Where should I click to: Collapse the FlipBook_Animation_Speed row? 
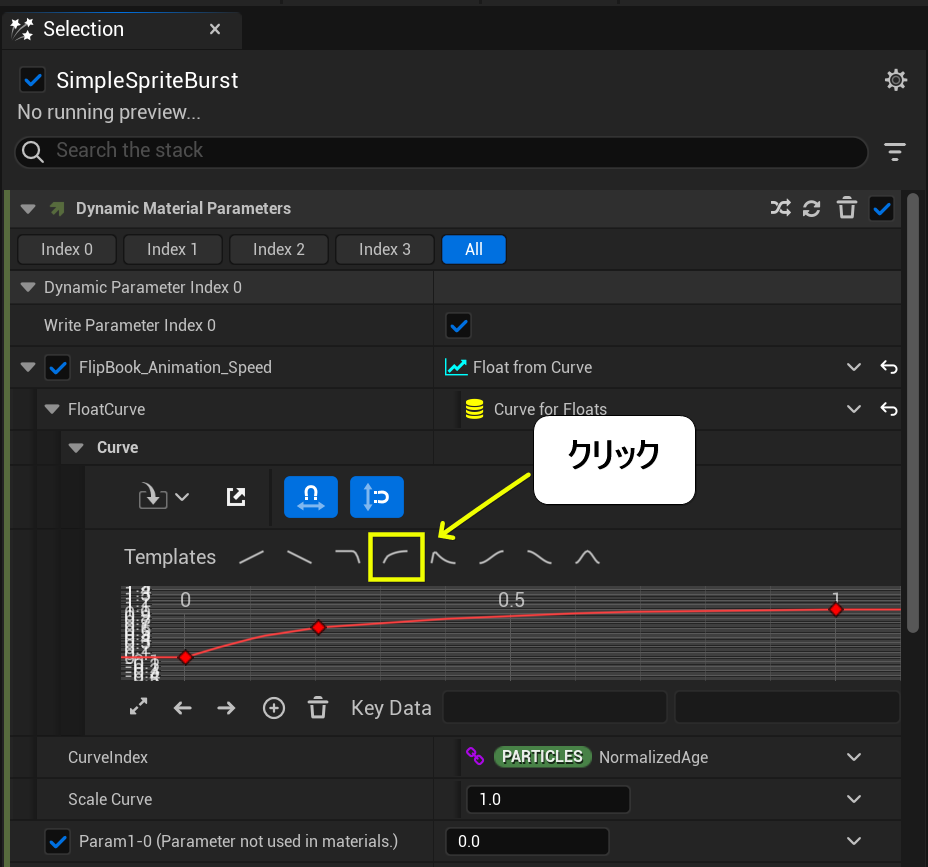(28, 367)
